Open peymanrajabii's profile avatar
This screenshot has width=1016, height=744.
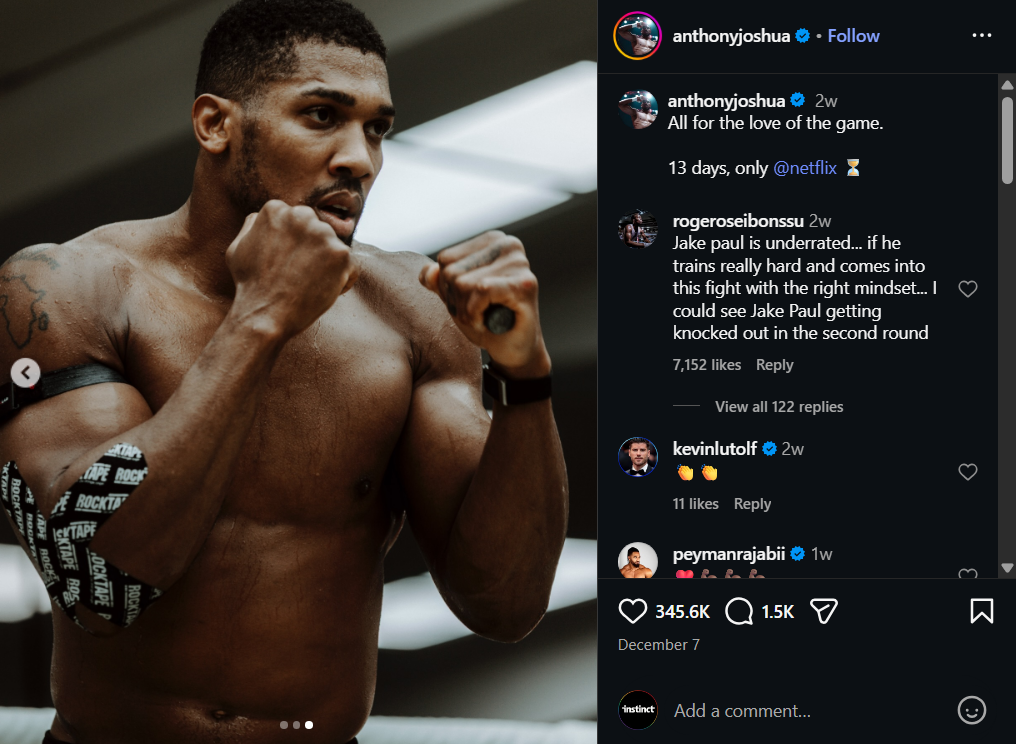(x=637, y=560)
